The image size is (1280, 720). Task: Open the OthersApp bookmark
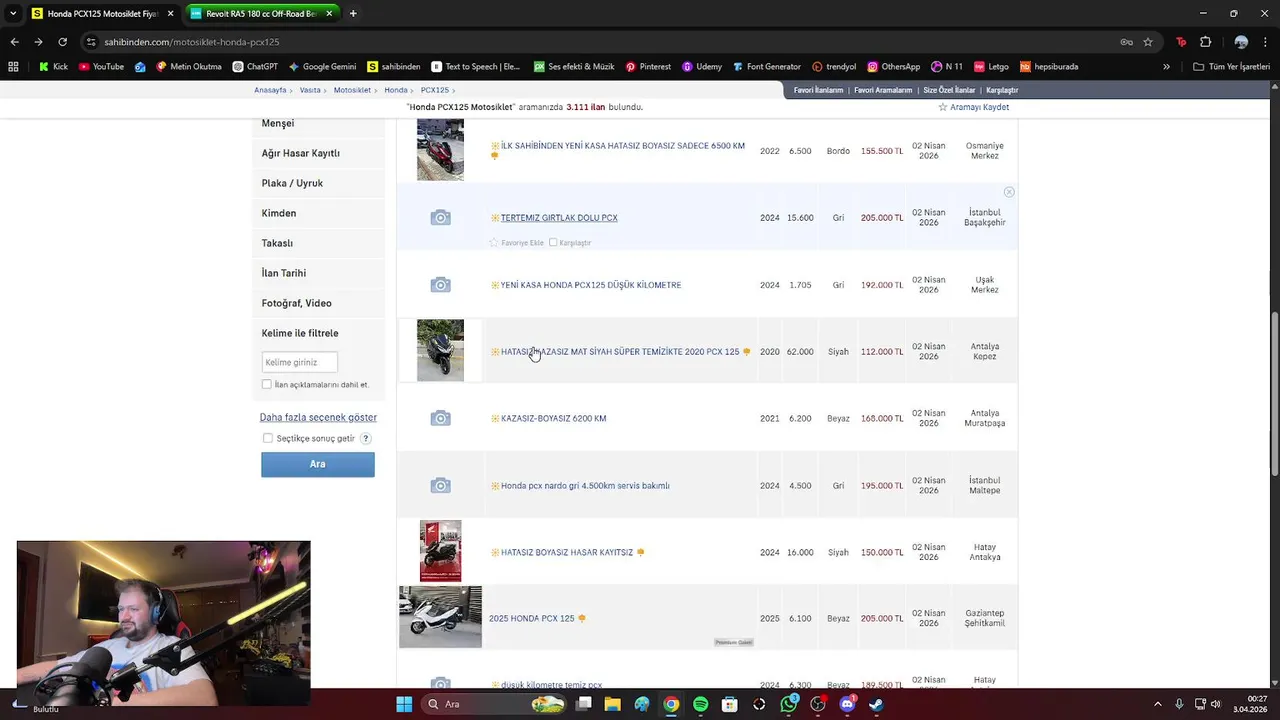click(893, 67)
